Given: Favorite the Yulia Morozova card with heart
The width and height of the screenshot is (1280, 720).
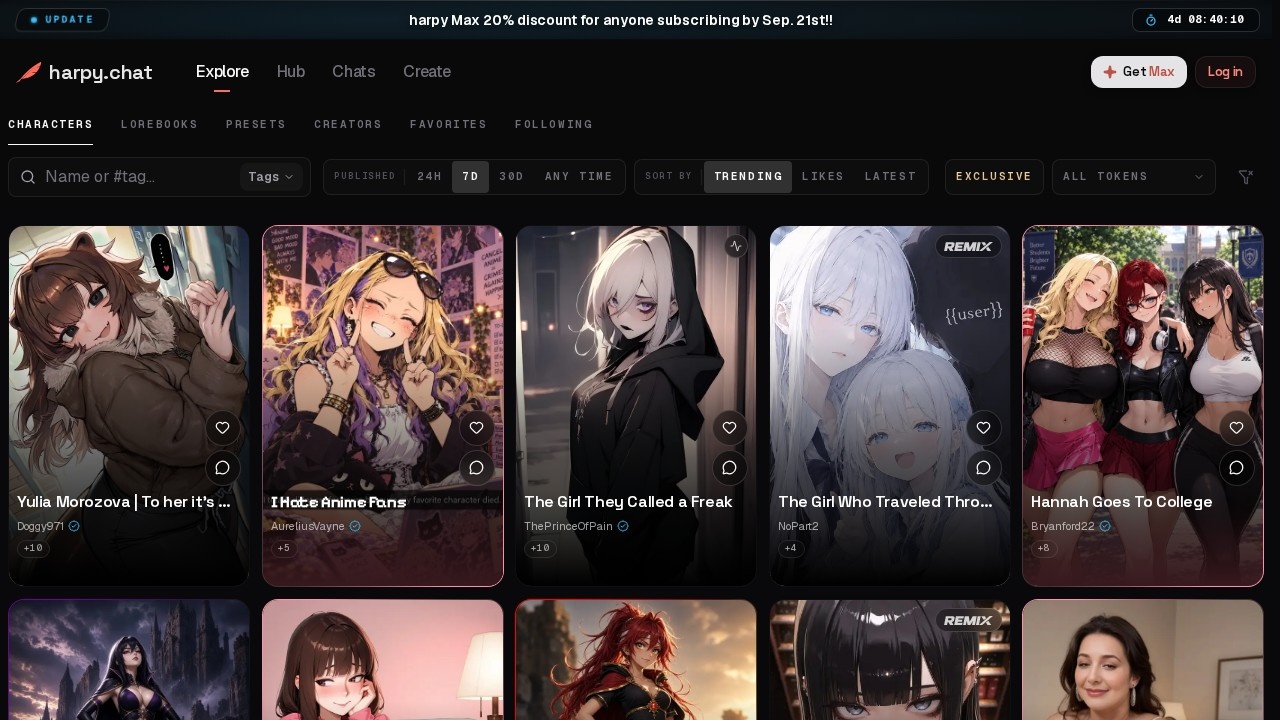Looking at the screenshot, I should click(223, 428).
